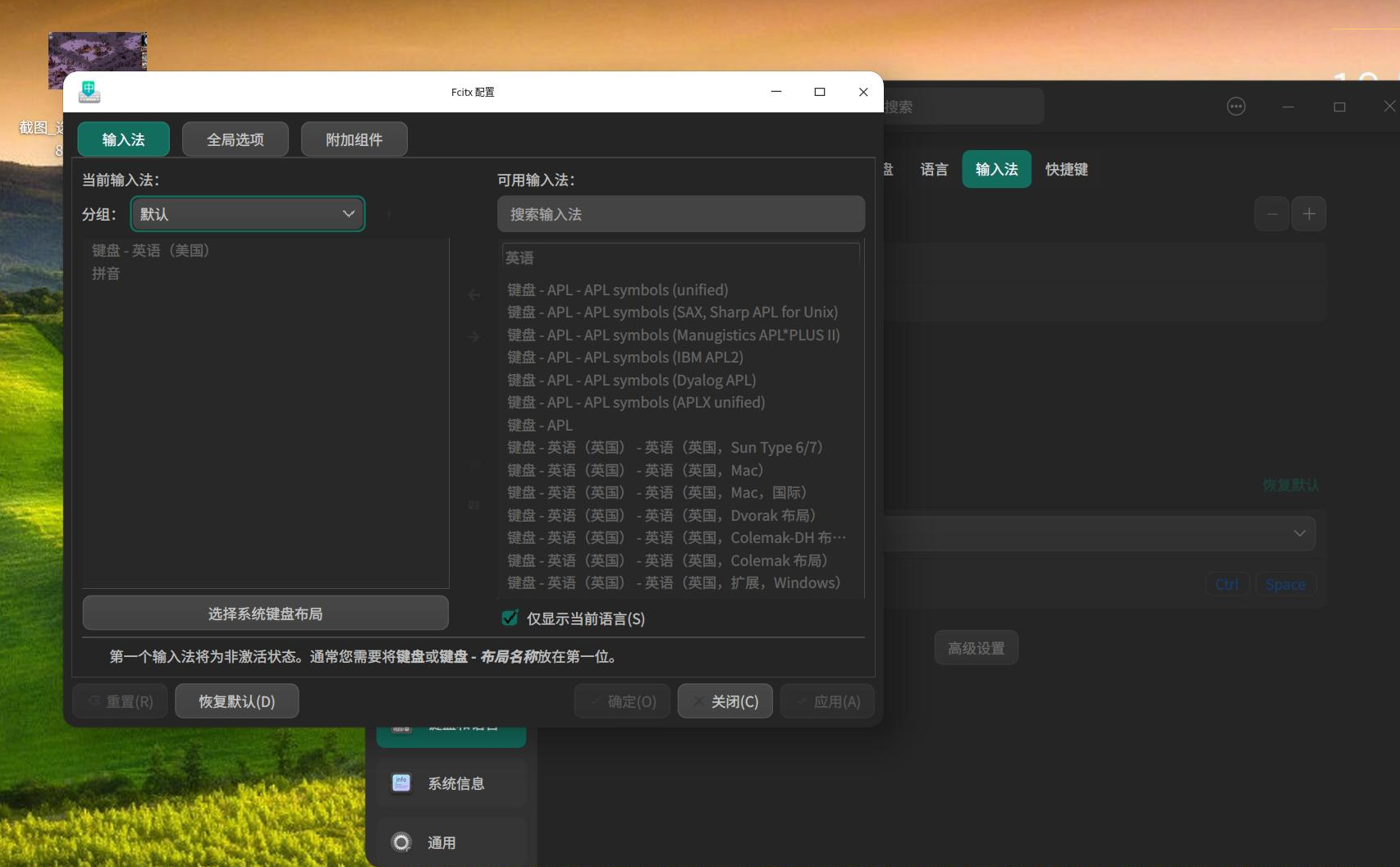Screen dimensions: 1400x867
Task: Click the more options (…) icon in title bar
Action: [x=1236, y=106]
